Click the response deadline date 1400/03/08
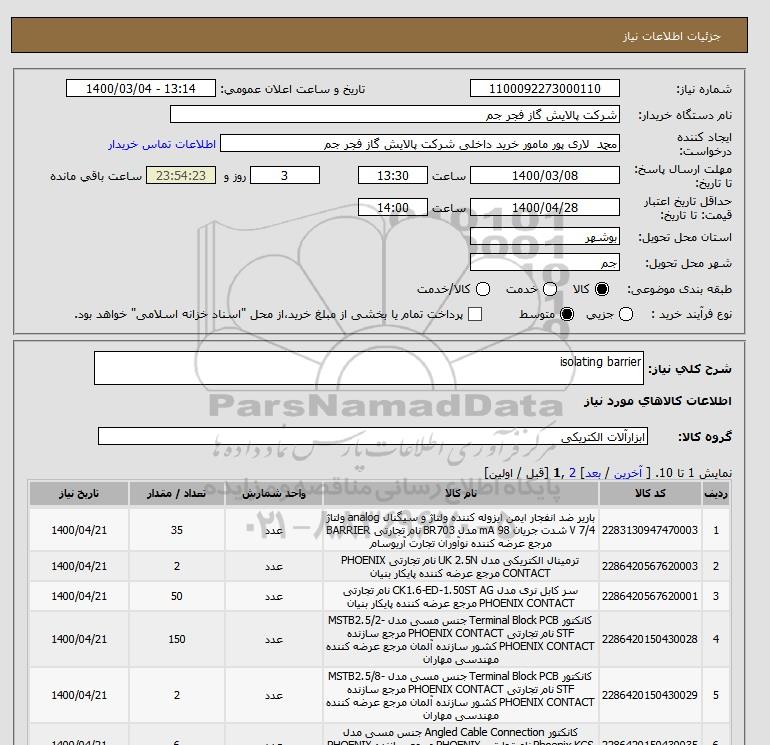This screenshot has width=770, height=745. [x=545, y=175]
